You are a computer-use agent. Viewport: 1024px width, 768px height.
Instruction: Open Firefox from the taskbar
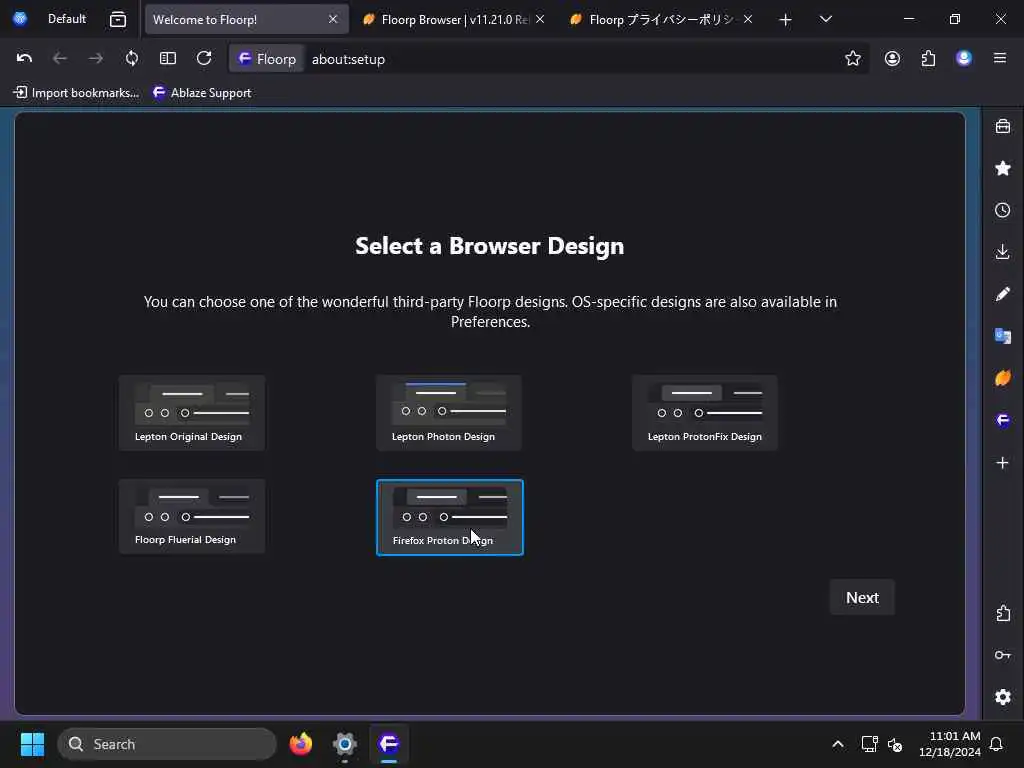pyautogui.click(x=300, y=744)
